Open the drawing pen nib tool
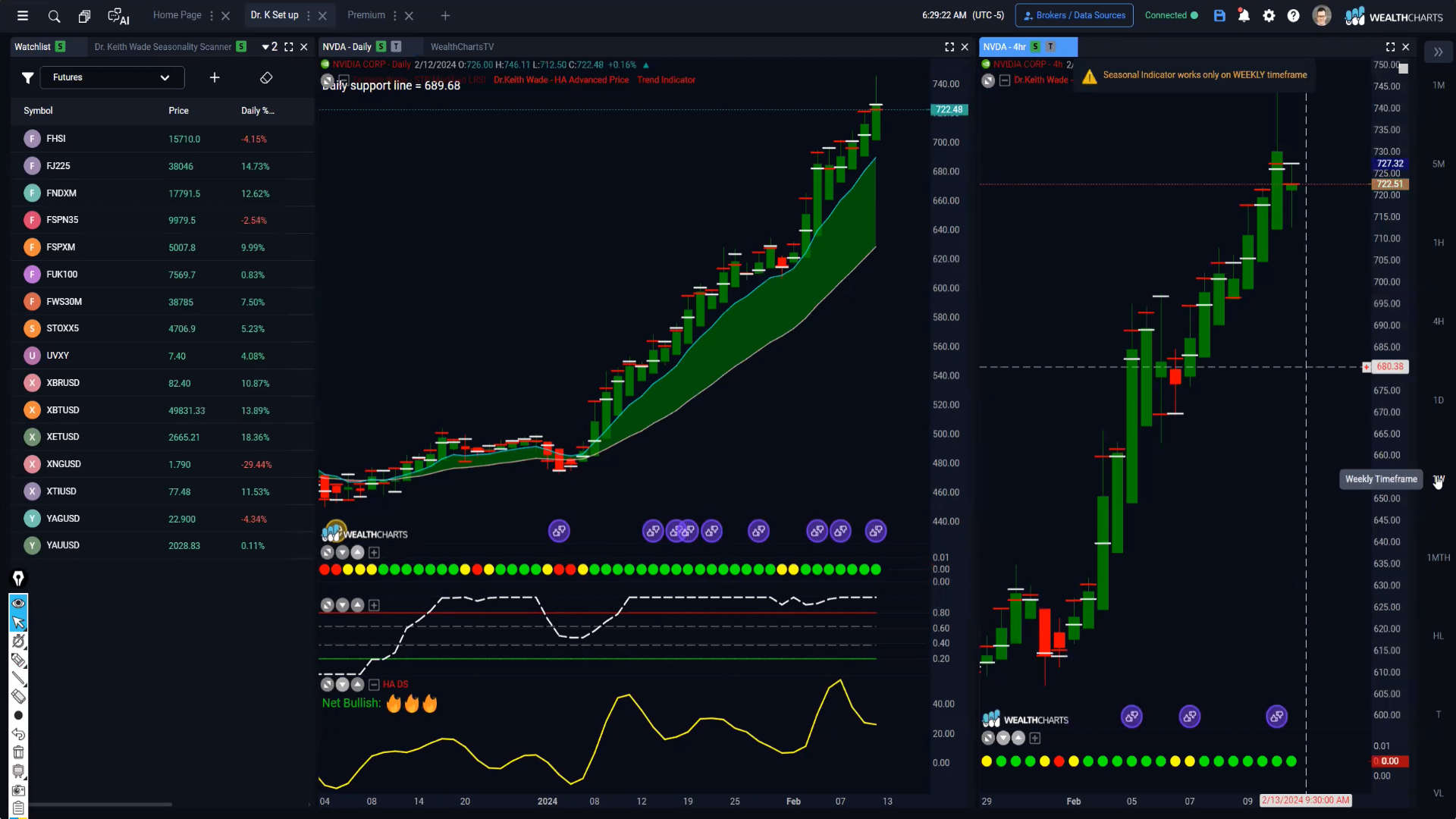This screenshot has width=1456, height=819. [x=18, y=579]
